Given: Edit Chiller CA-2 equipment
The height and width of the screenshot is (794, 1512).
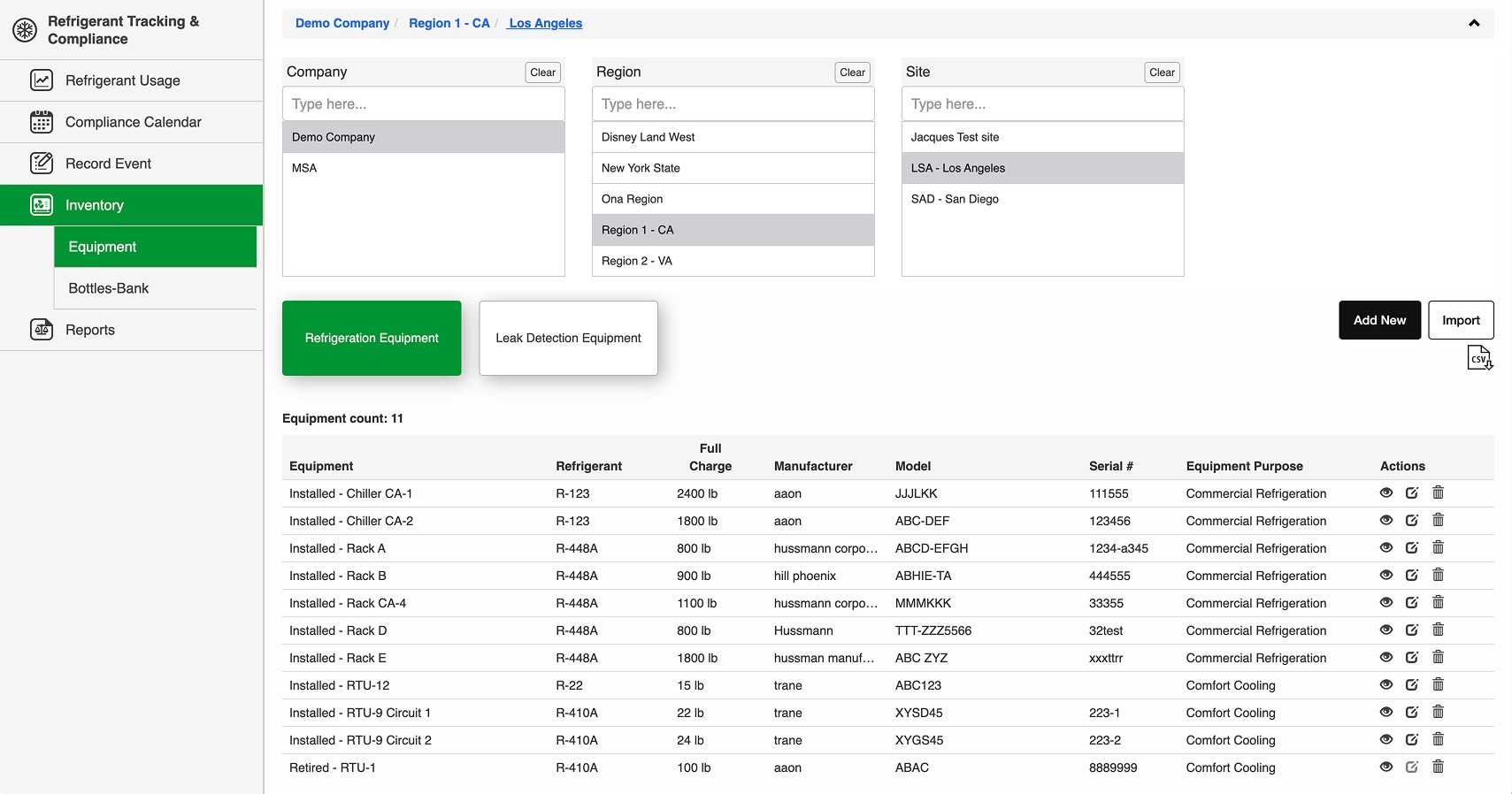Looking at the screenshot, I should 1412,520.
